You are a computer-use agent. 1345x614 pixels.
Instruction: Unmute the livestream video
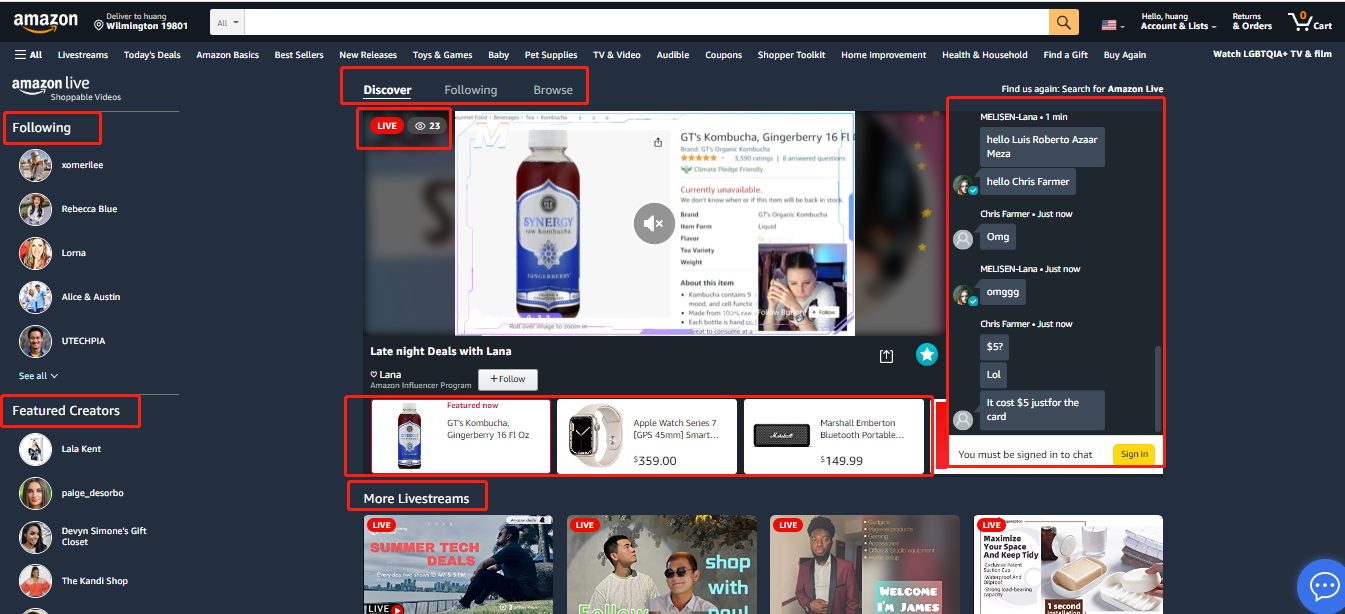(x=654, y=223)
